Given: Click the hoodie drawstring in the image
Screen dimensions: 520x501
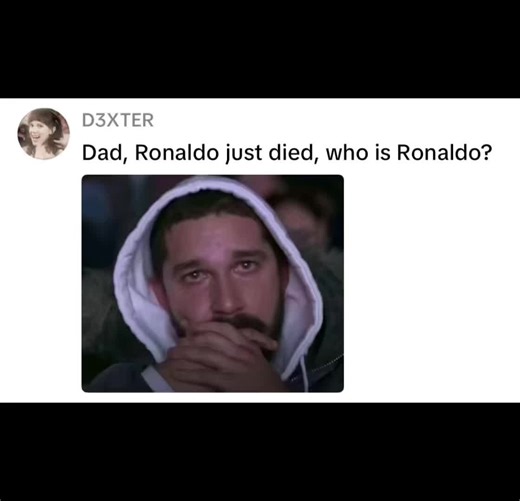Looking at the screenshot, I should 304,368.
